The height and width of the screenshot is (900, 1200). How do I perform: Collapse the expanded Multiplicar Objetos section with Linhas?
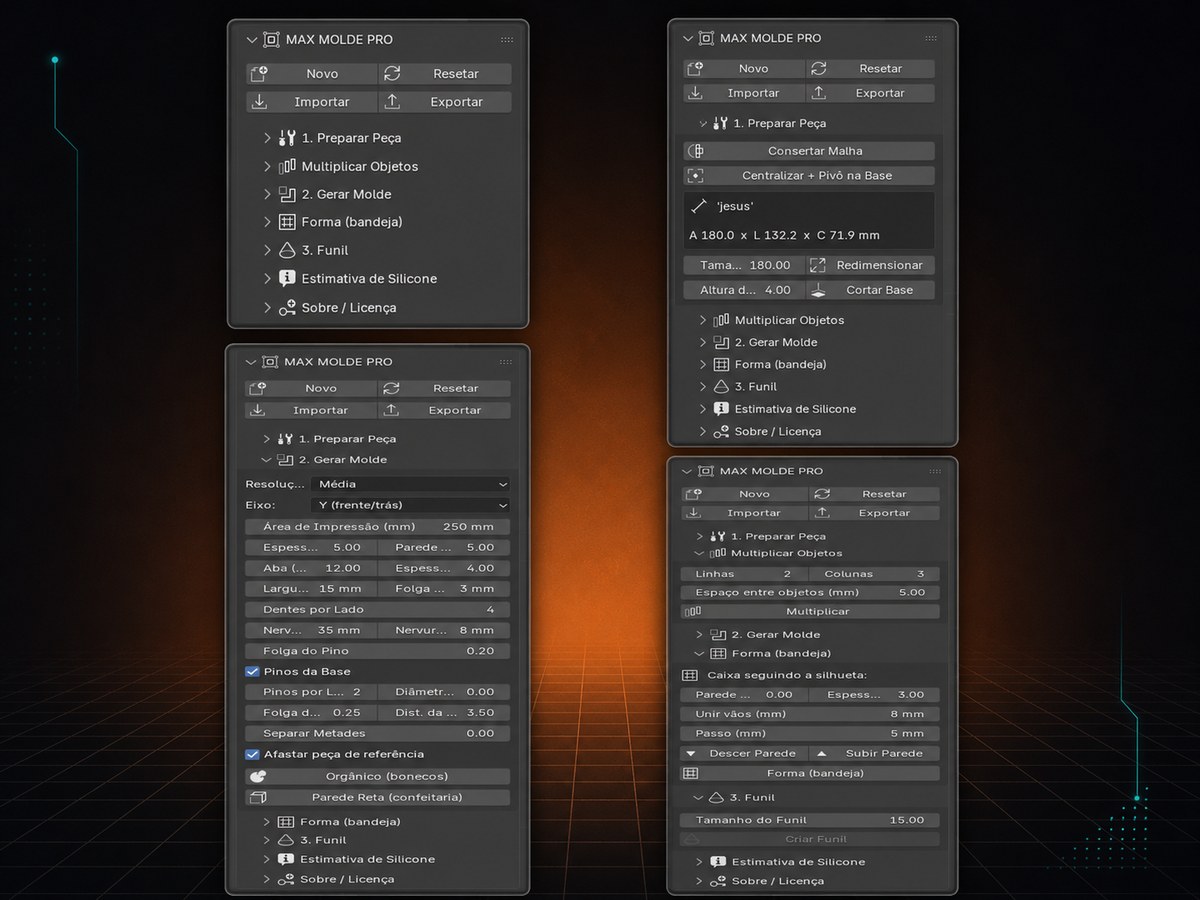pos(700,553)
